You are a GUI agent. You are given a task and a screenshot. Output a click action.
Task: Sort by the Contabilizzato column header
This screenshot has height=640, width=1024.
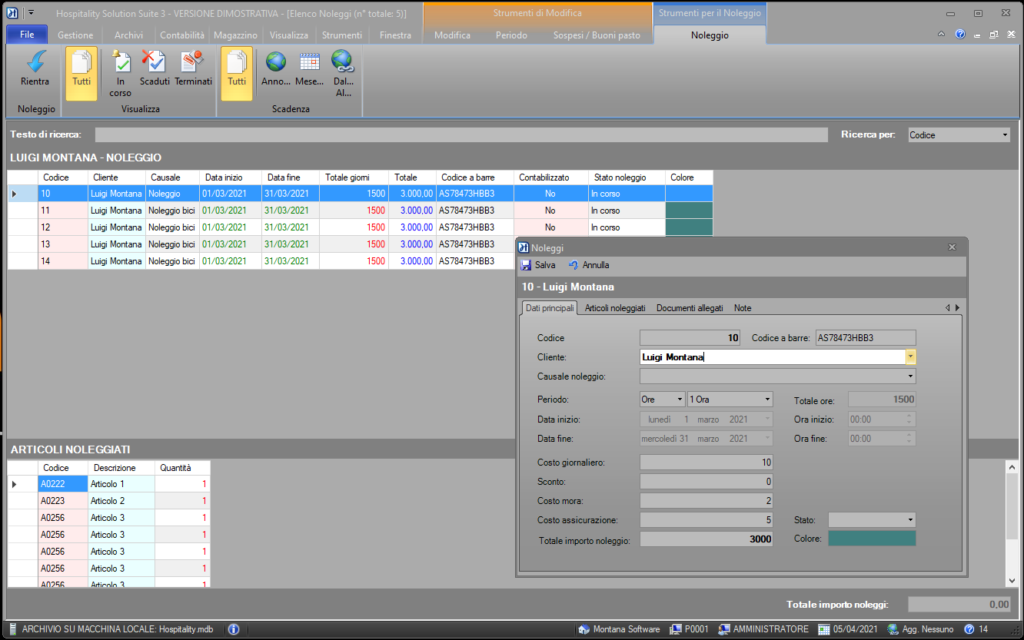[x=551, y=178]
